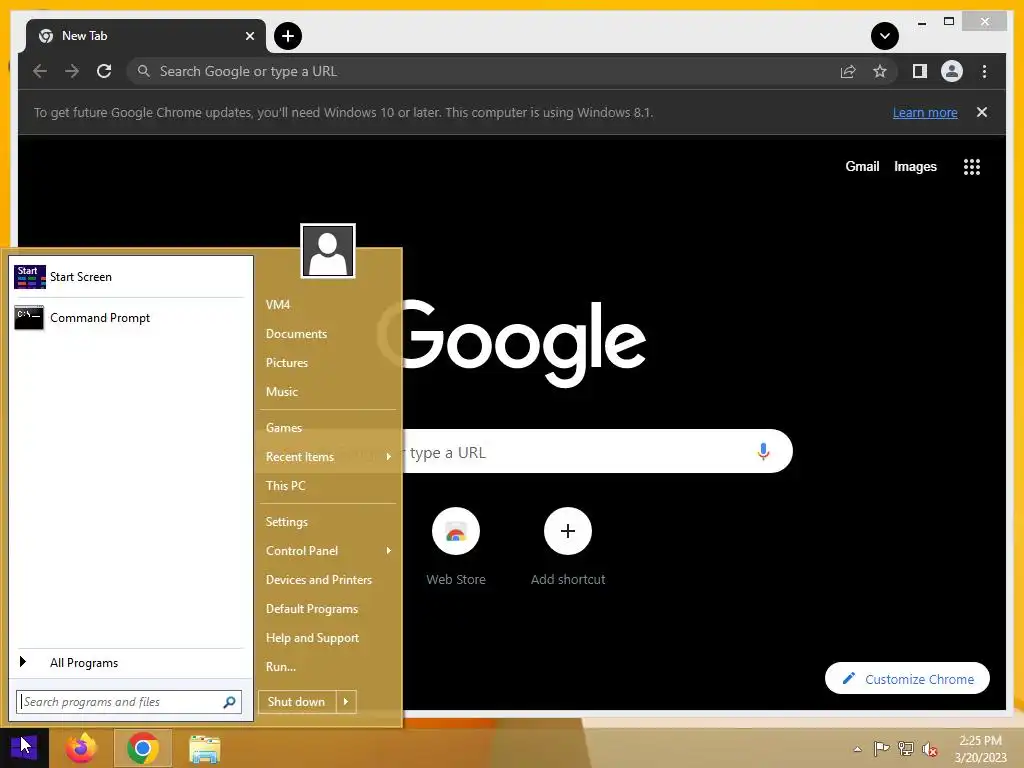The height and width of the screenshot is (768, 1024).
Task: Reload the current Chrome page
Action: pyautogui.click(x=104, y=71)
